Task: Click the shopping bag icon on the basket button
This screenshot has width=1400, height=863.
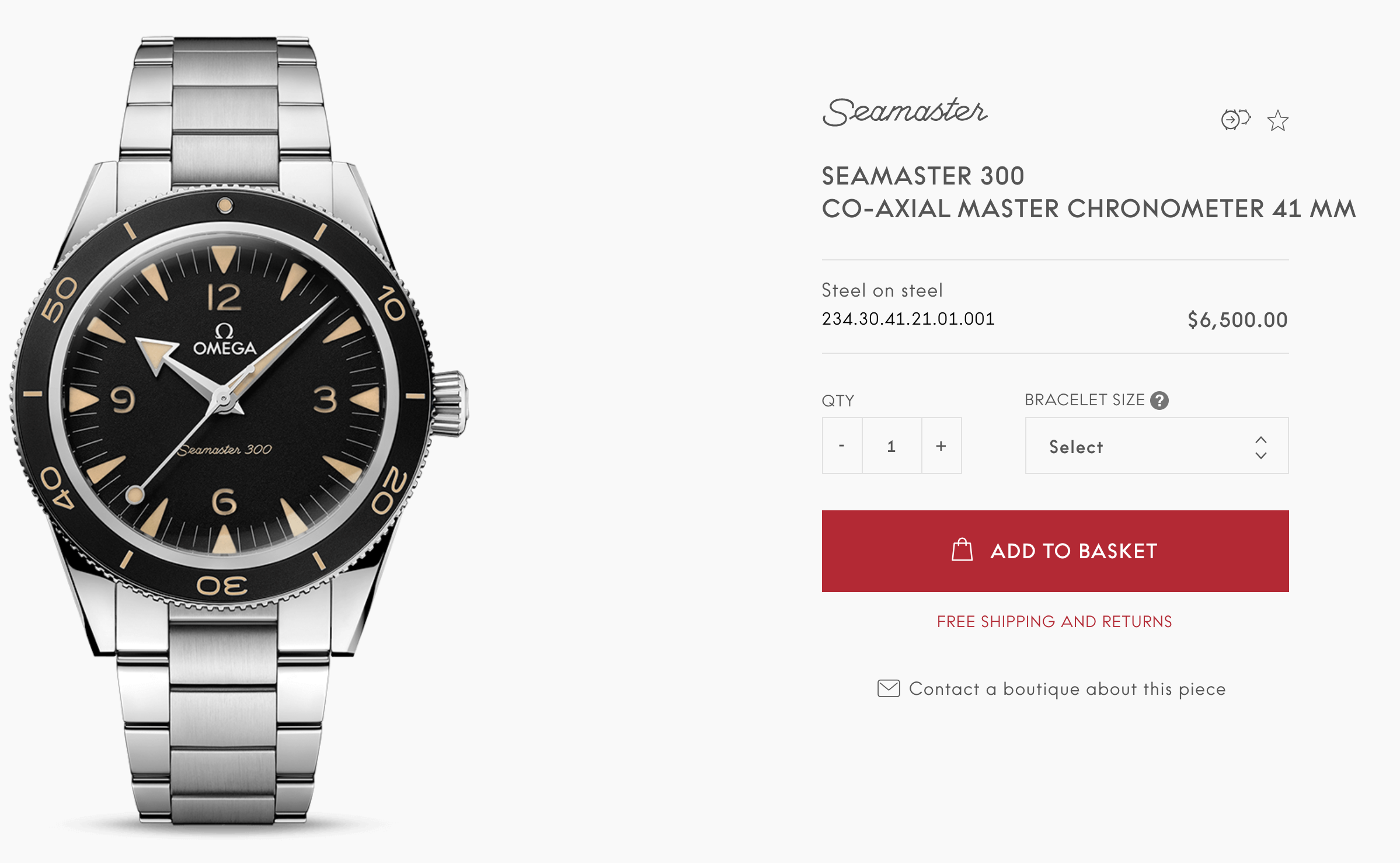Action: pos(962,550)
